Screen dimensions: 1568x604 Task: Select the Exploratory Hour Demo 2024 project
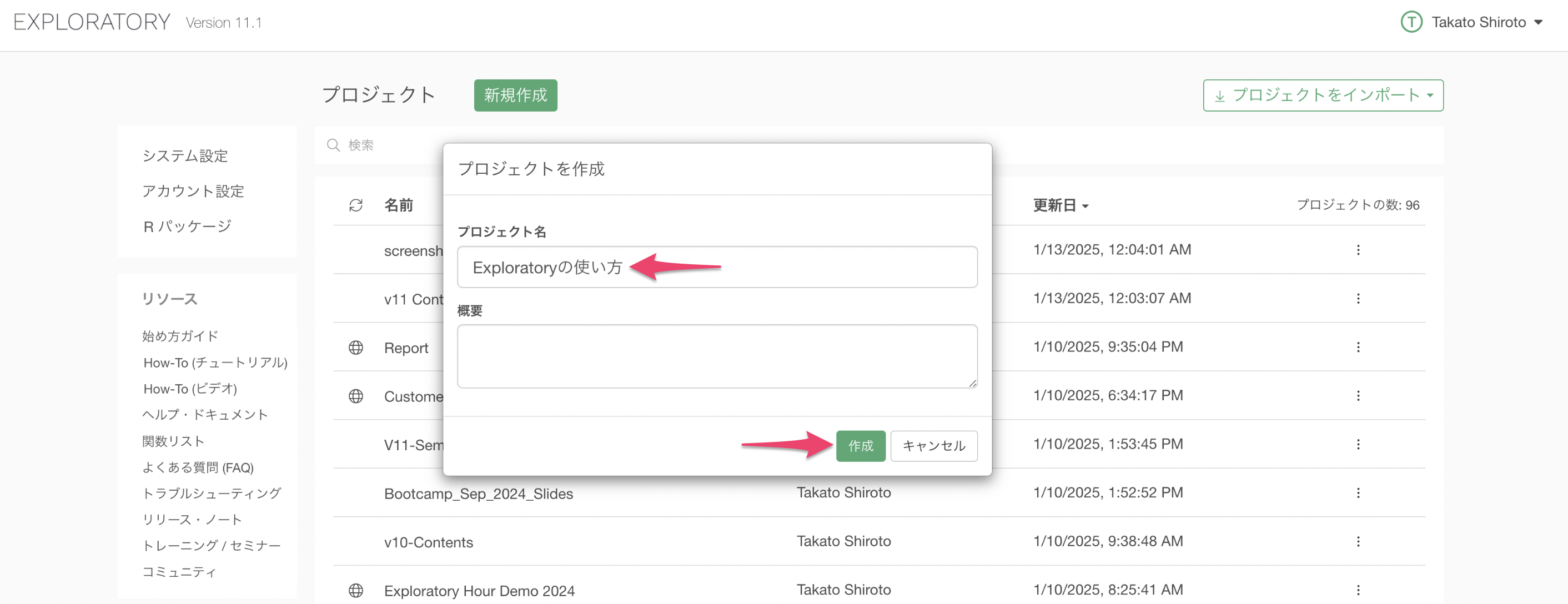pyautogui.click(x=479, y=591)
